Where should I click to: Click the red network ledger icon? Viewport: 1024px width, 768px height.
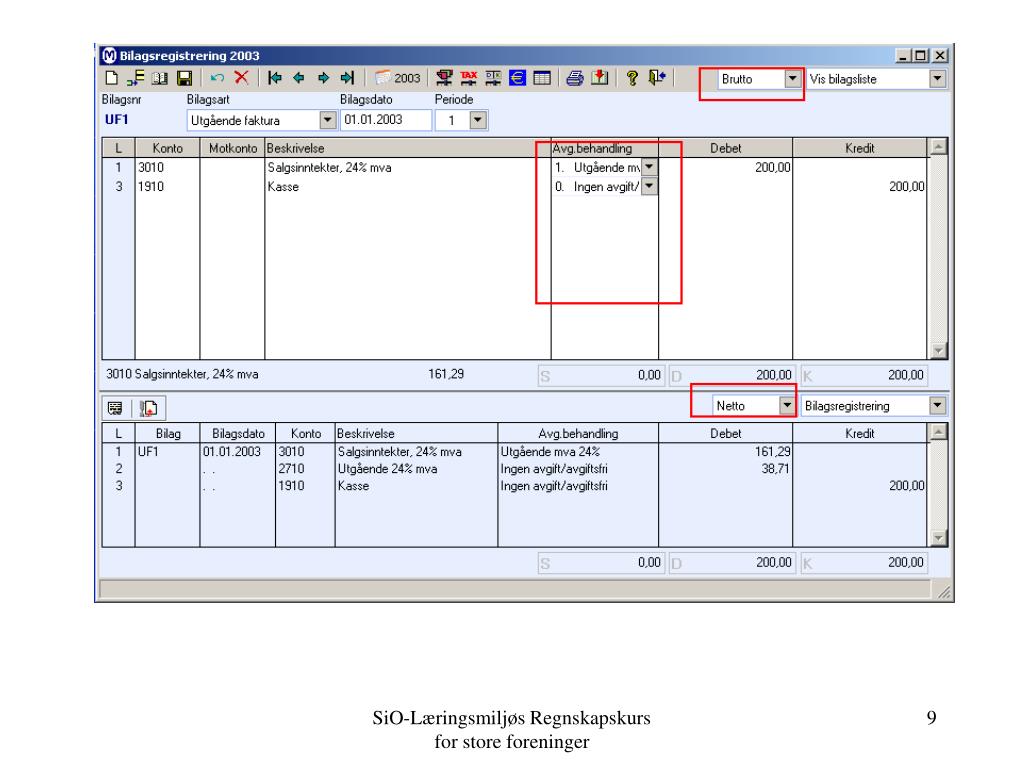444,78
